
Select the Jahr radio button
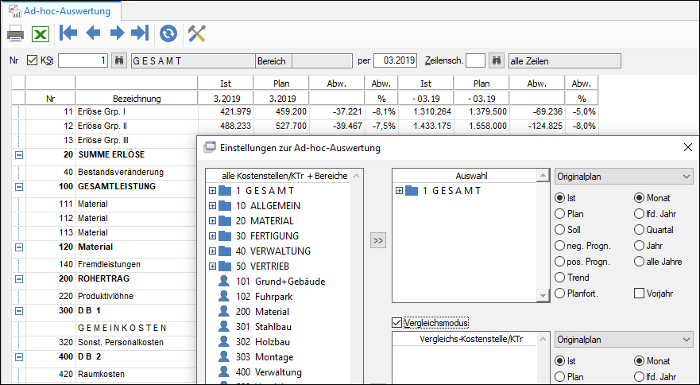(639, 246)
